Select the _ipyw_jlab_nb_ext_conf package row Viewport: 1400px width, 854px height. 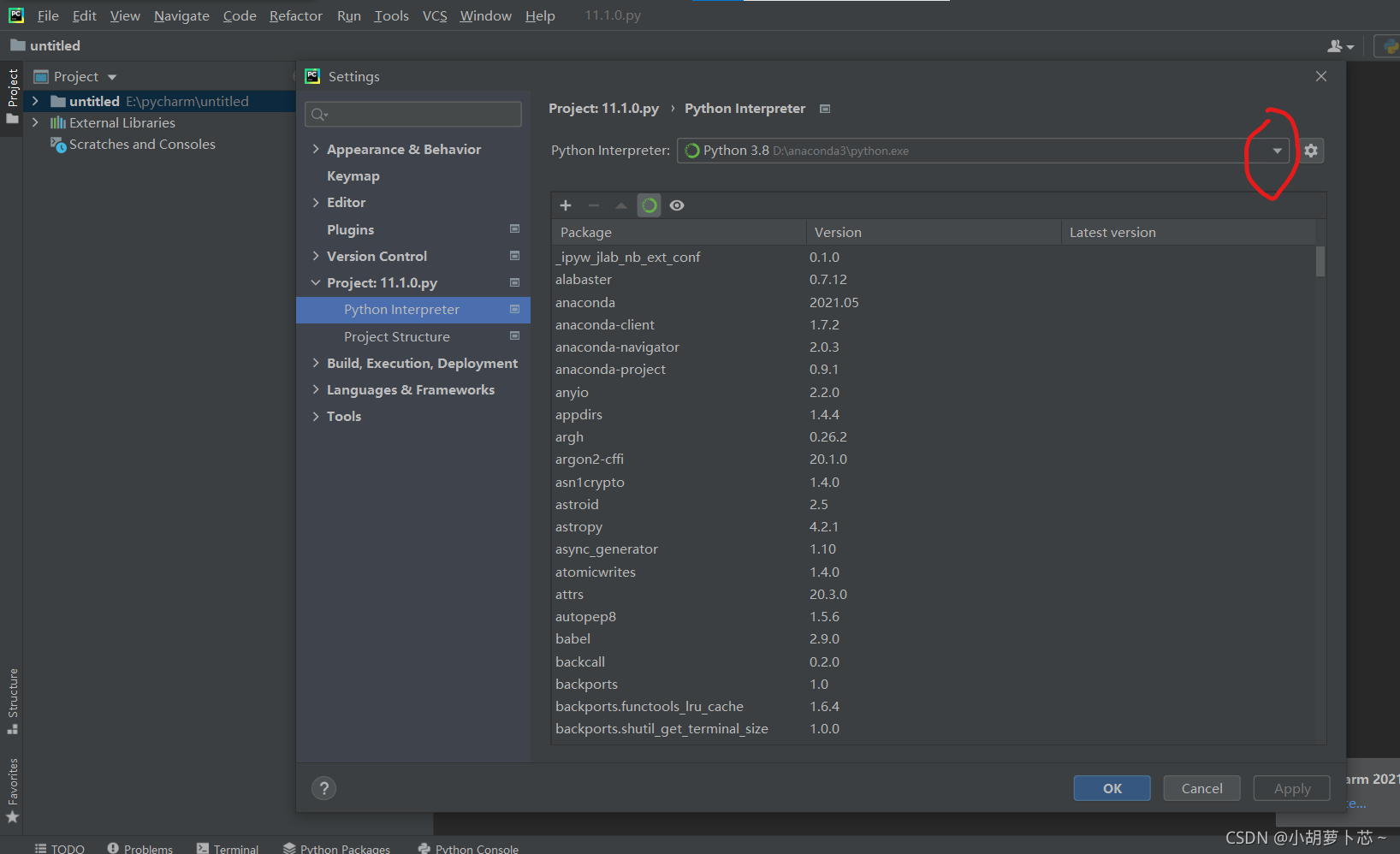coord(934,257)
